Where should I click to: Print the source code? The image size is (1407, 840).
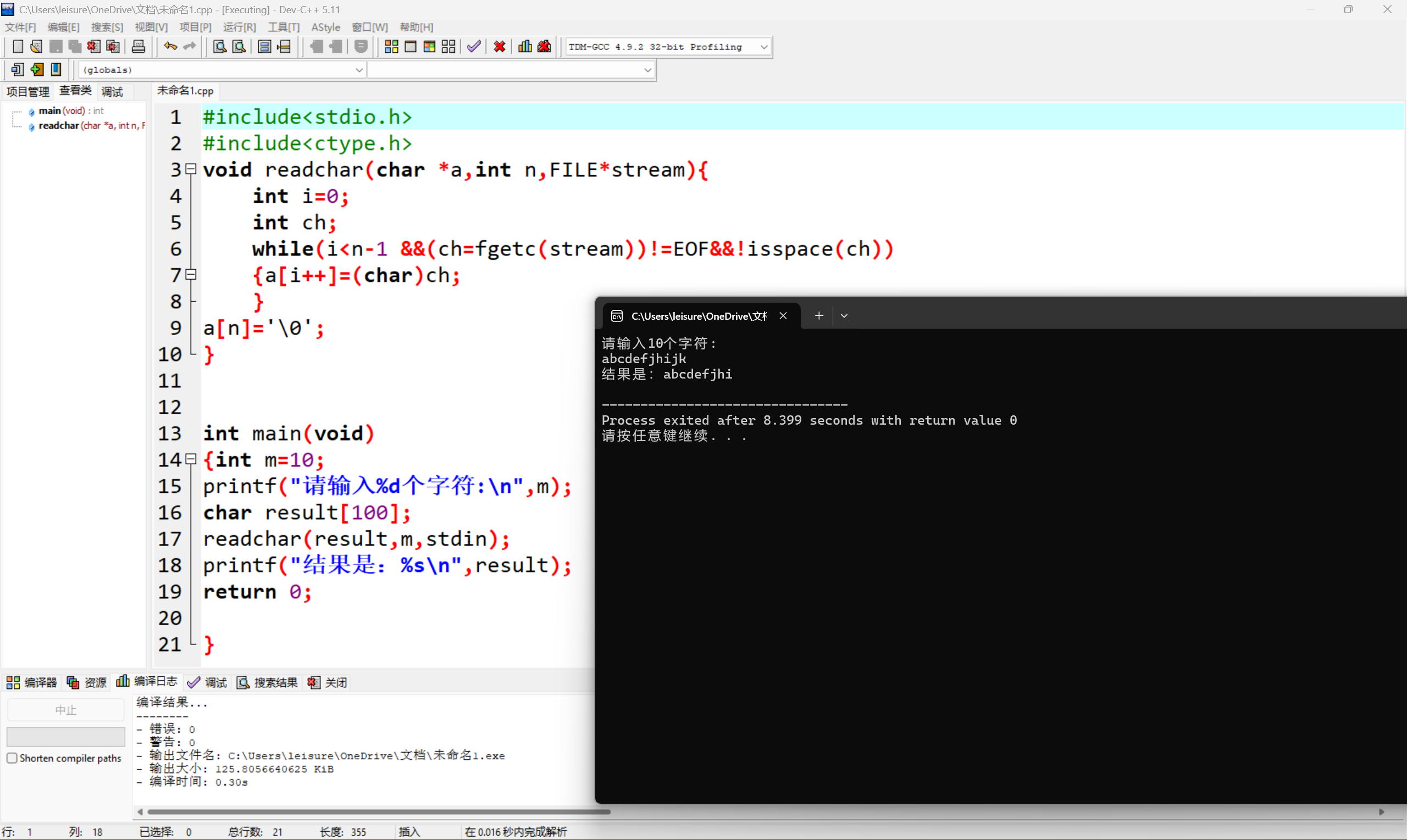pyautogui.click(x=139, y=46)
